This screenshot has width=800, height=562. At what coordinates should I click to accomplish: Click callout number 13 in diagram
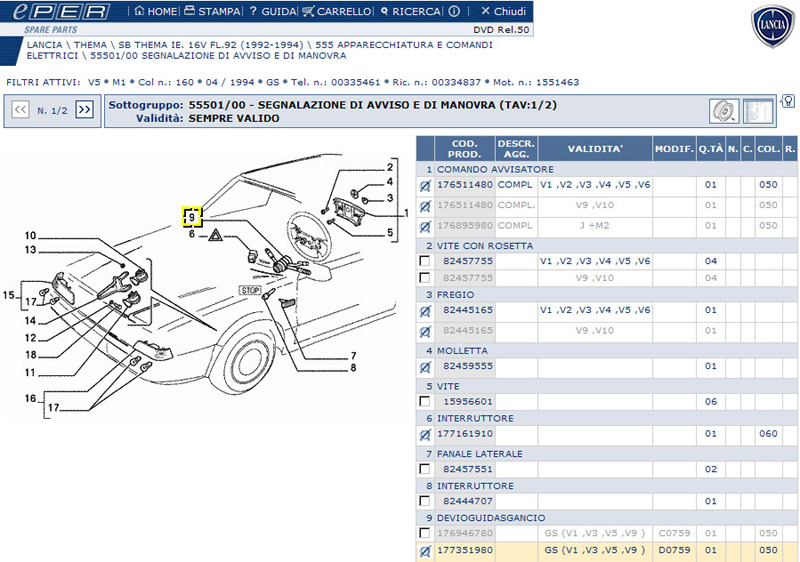(31, 250)
